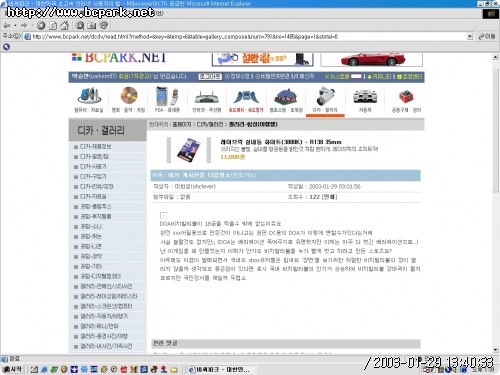Click author name 이희설(ohclever)
The image size is (500, 375).
point(195,186)
